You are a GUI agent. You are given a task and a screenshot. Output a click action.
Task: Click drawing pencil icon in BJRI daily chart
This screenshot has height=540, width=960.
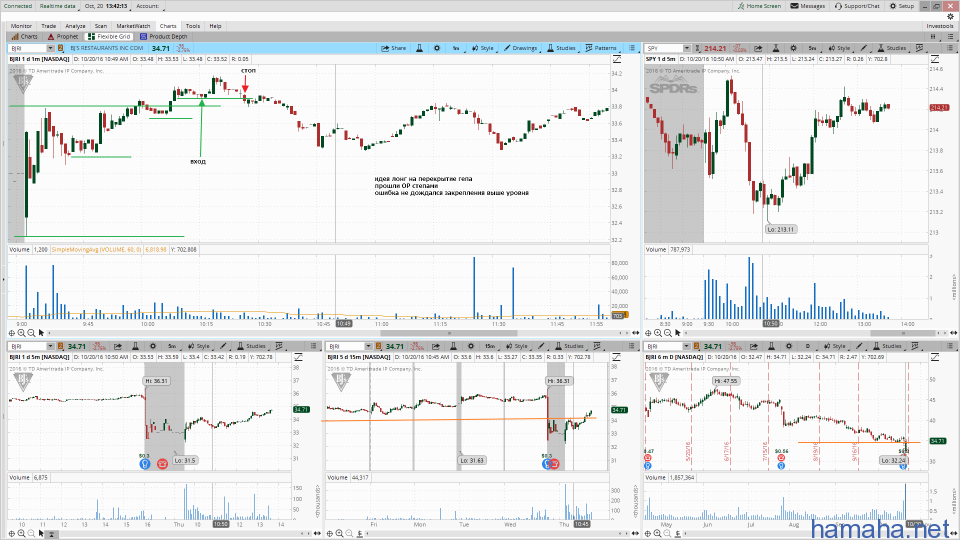click(x=859, y=346)
